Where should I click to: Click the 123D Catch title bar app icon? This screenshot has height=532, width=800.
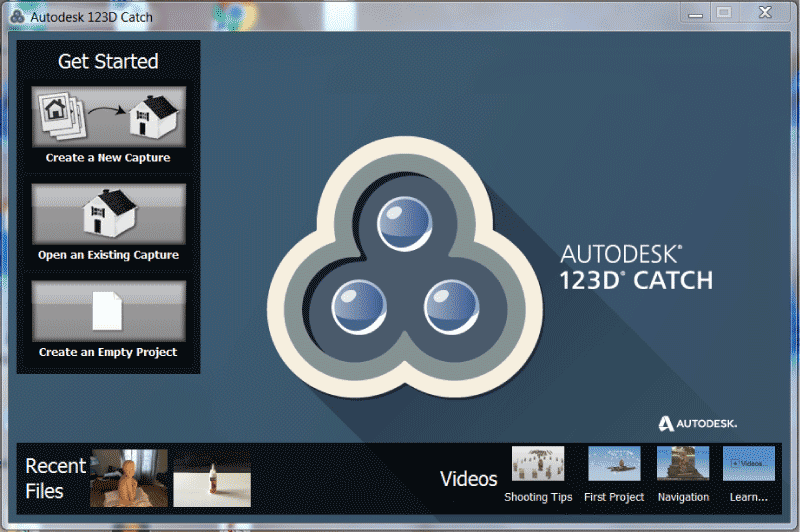pos(17,17)
